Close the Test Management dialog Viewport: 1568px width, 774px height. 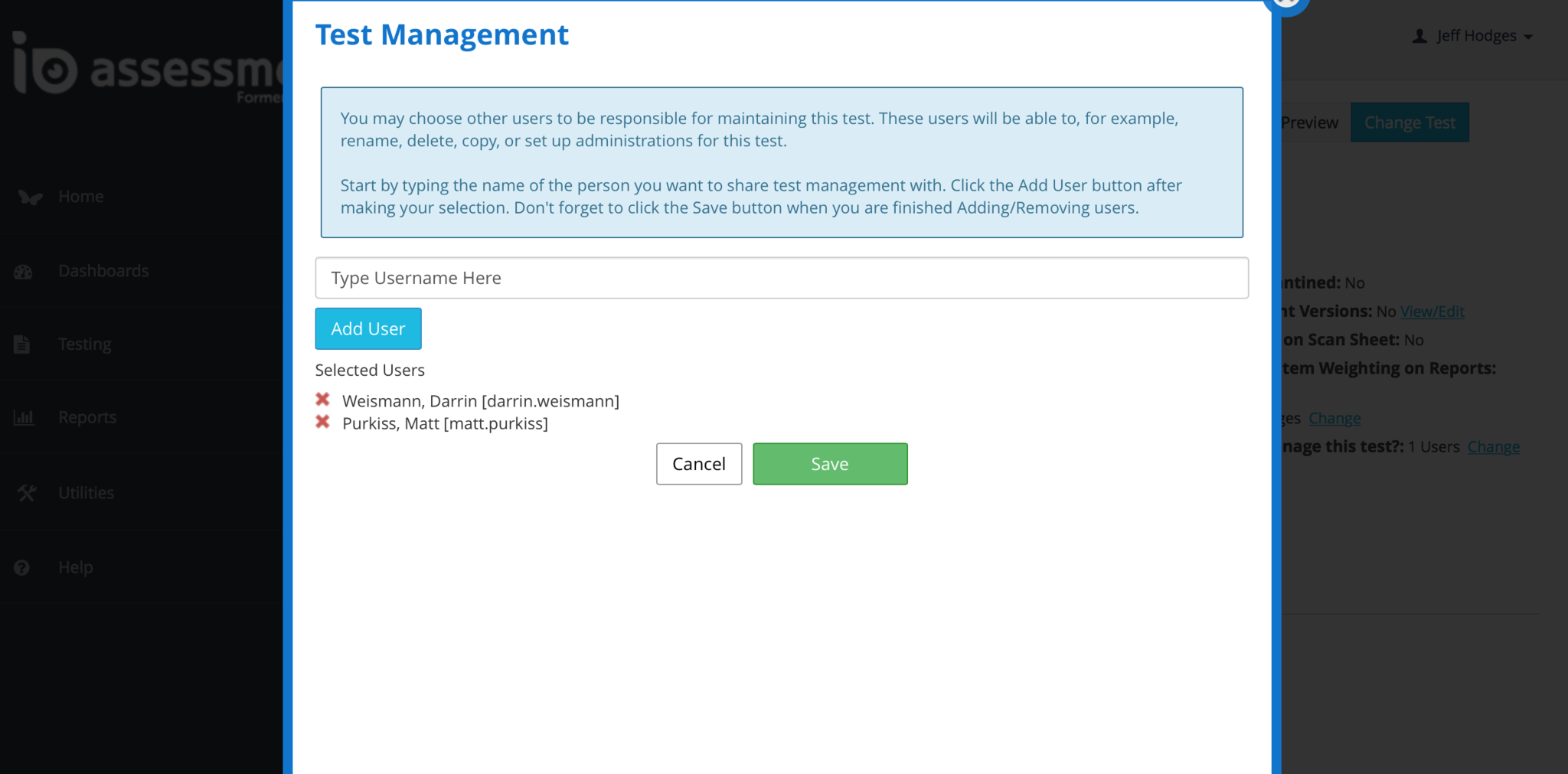1286,3
